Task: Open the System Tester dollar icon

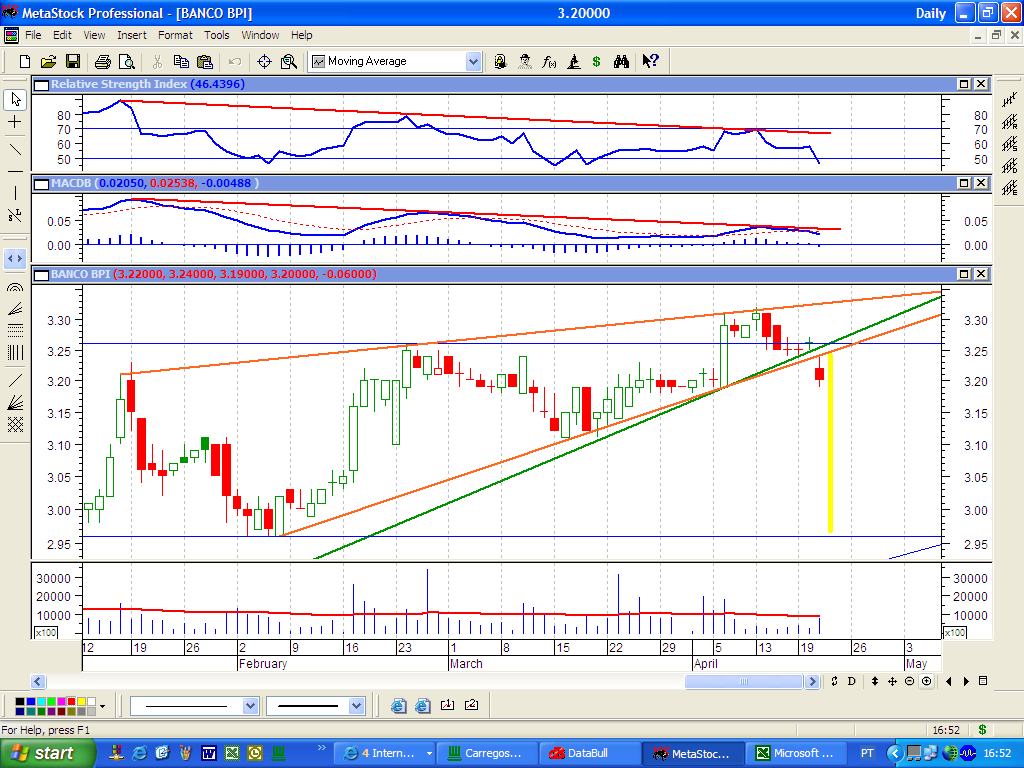Action: click(596, 61)
